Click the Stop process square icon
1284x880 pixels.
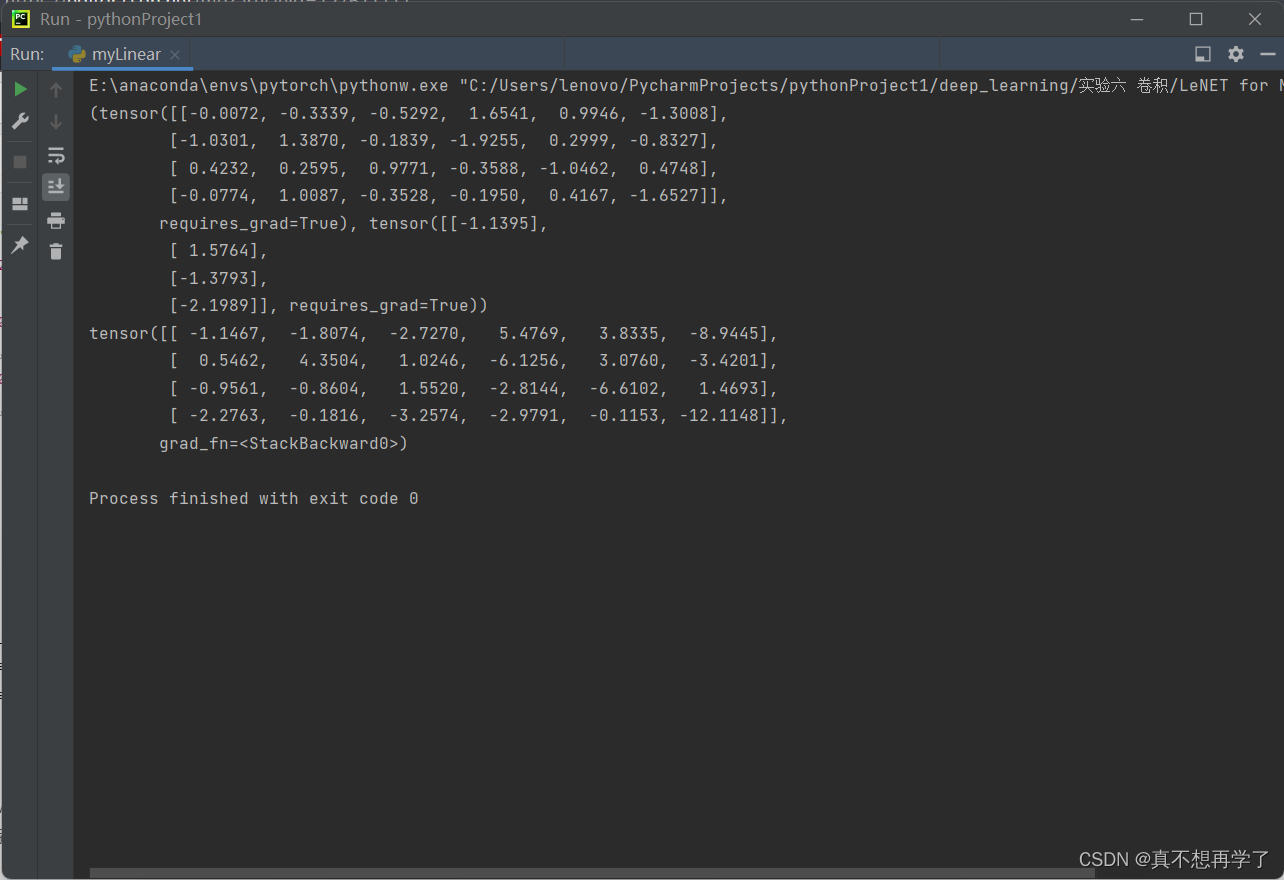coord(20,161)
